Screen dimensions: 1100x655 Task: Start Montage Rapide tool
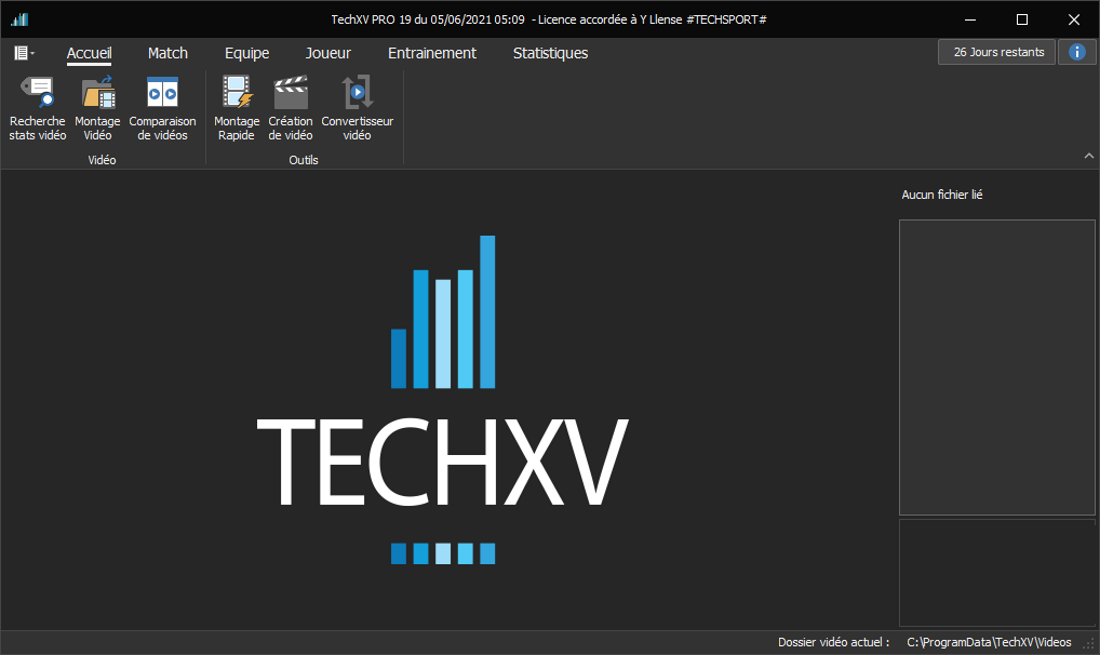(x=237, y=108)
